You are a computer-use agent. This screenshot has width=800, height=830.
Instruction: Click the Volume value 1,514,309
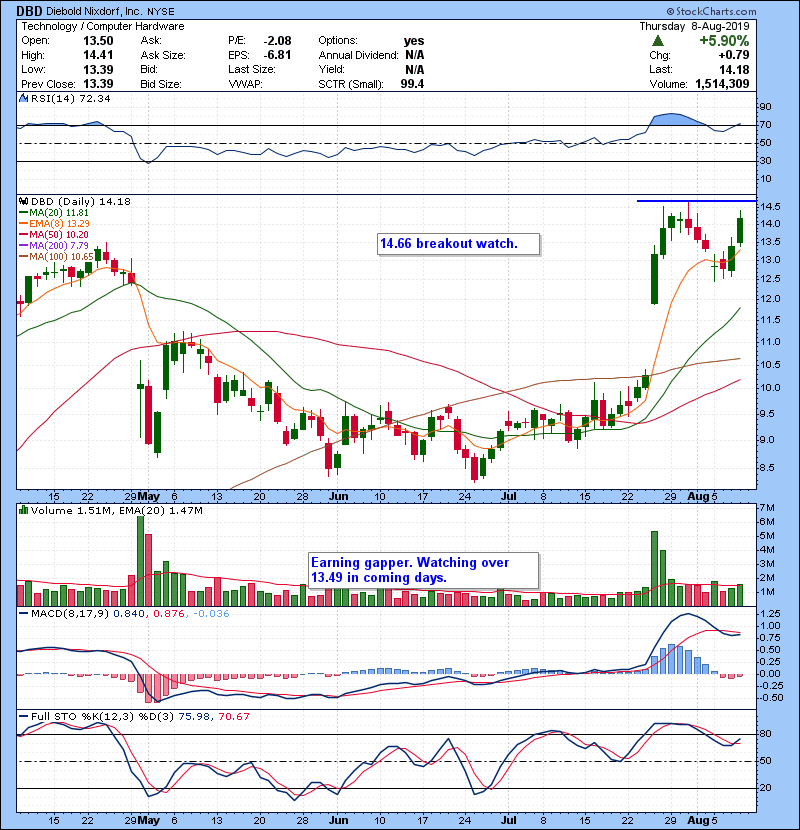click(x=722, y=84)
